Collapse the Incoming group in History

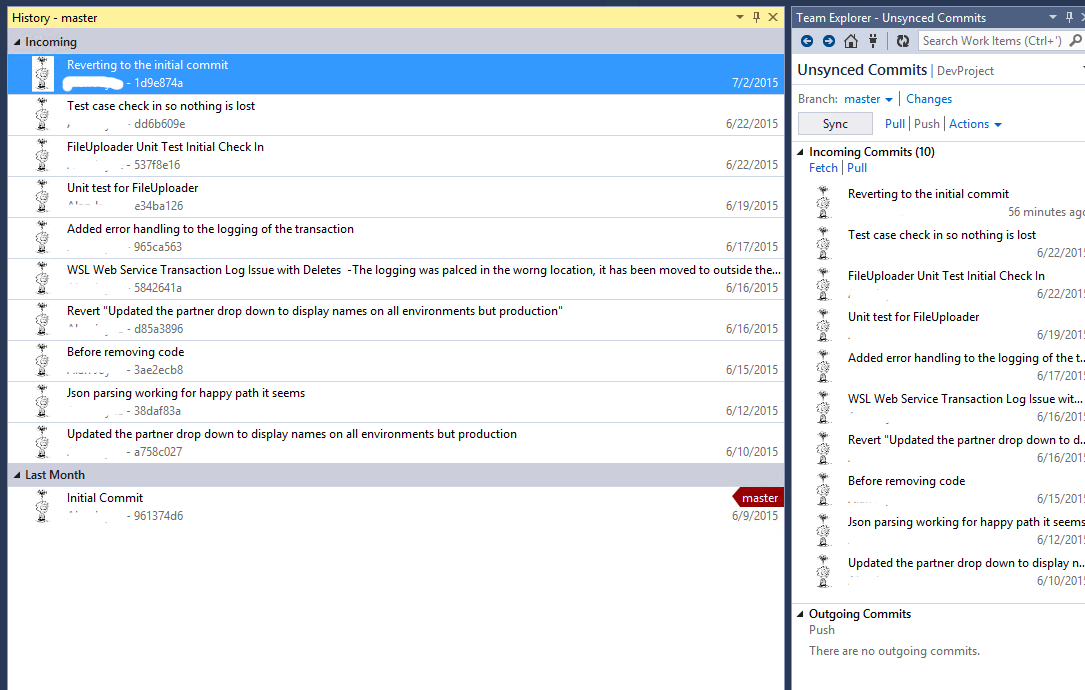tap(17, 42)
